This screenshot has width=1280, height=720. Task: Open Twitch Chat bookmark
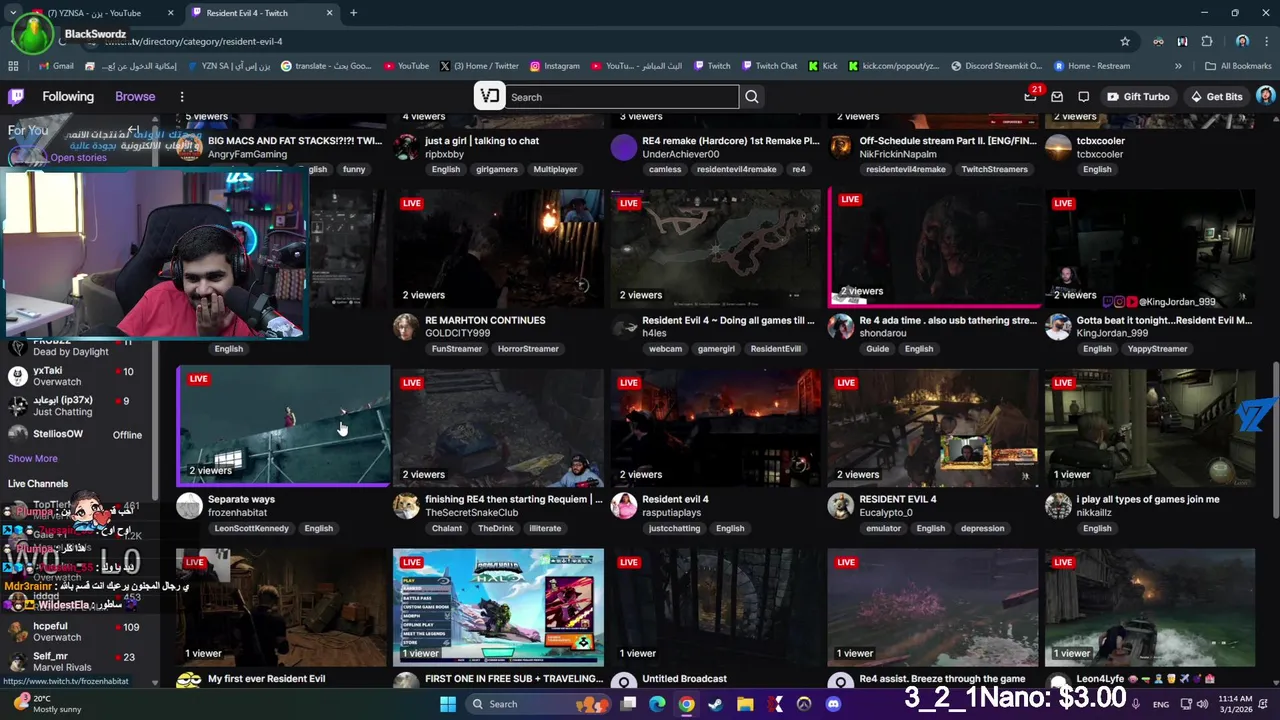(x=769, y=66)
